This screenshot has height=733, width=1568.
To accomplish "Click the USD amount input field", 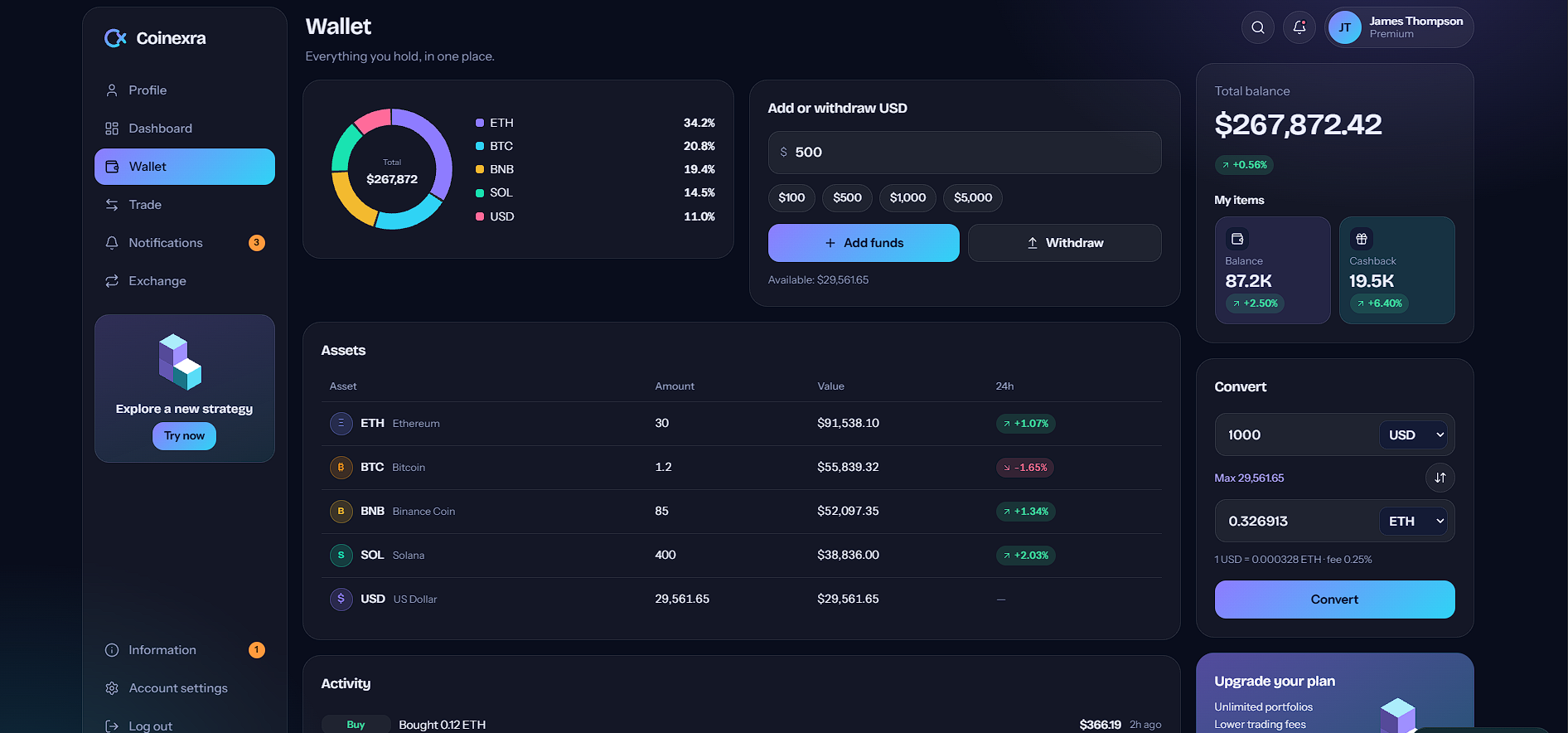I will (965, 153).
